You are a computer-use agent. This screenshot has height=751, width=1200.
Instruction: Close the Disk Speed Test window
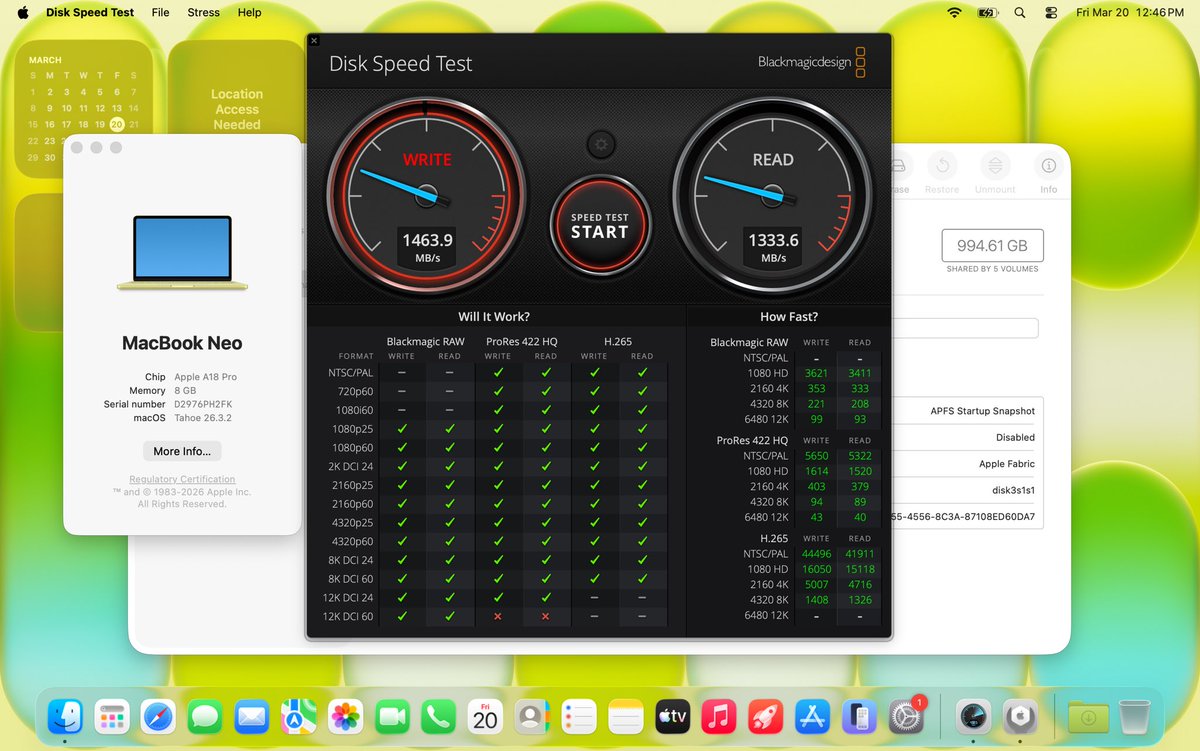pyautogui.click(x=314, y=41)
